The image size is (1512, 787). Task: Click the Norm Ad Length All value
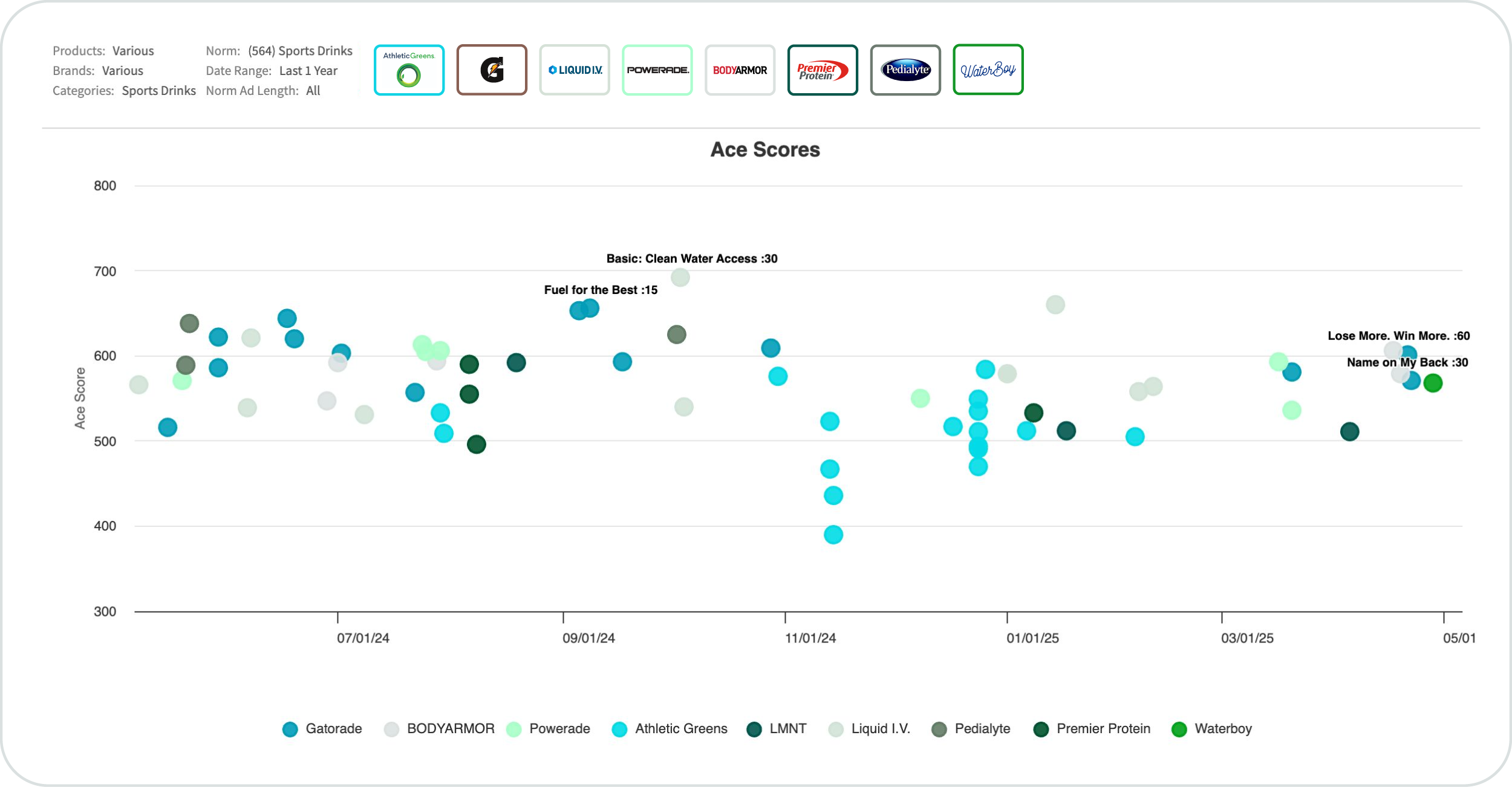tap(313, 91)
